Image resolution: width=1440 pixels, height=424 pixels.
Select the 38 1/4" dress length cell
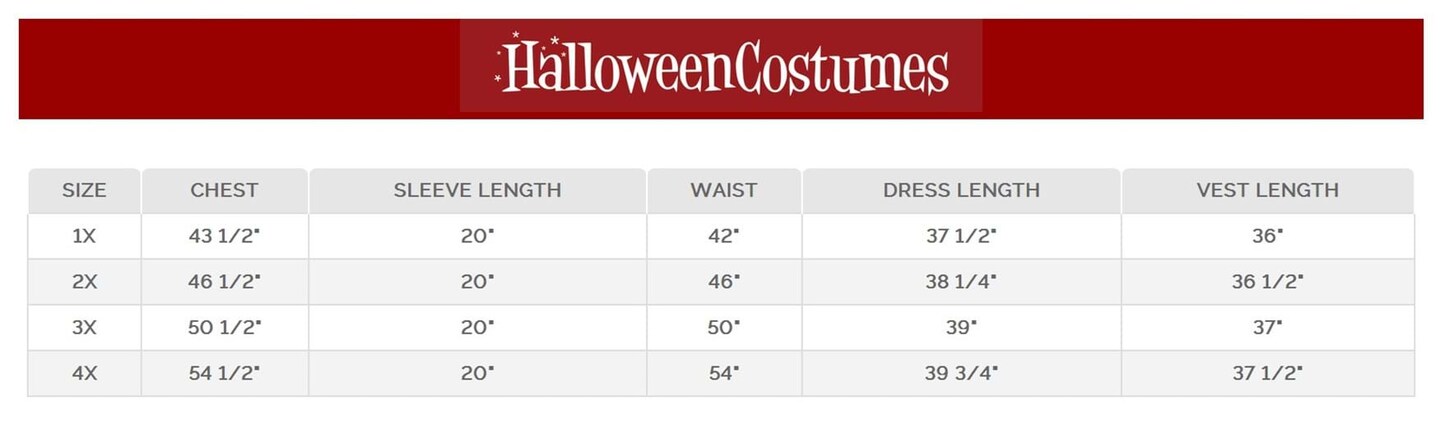pyautogui.click(x=961, y=282)
